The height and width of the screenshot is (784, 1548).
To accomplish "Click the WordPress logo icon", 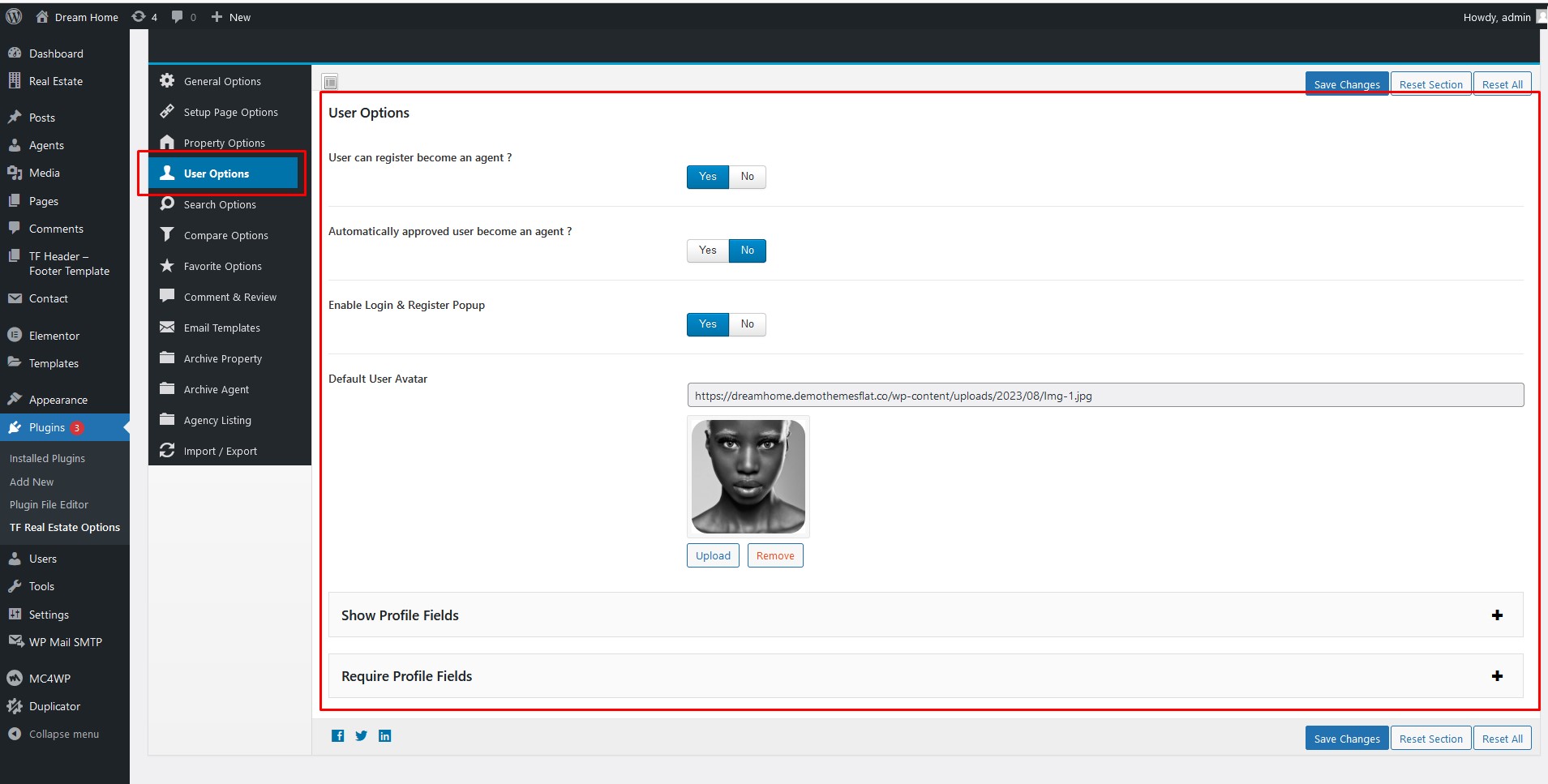I will 14,16.
